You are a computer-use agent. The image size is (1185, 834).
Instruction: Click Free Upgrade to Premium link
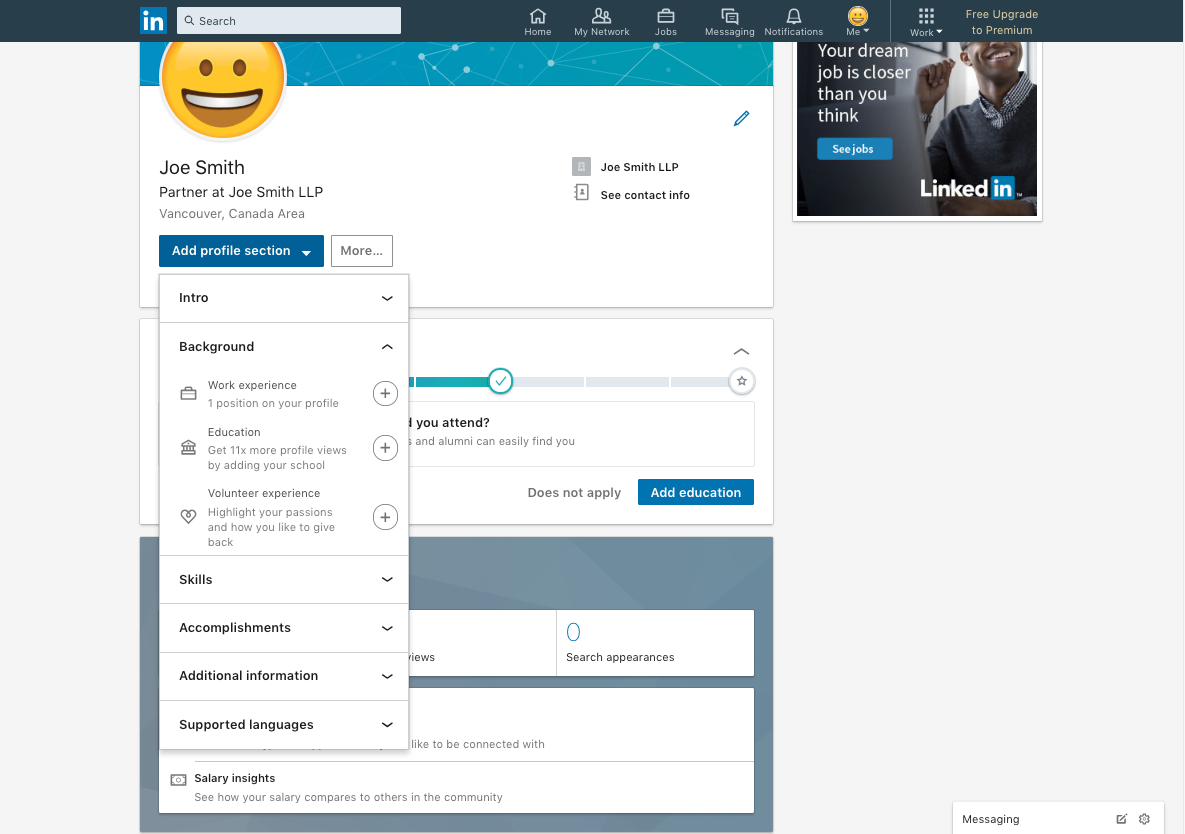click(1001, 22)
